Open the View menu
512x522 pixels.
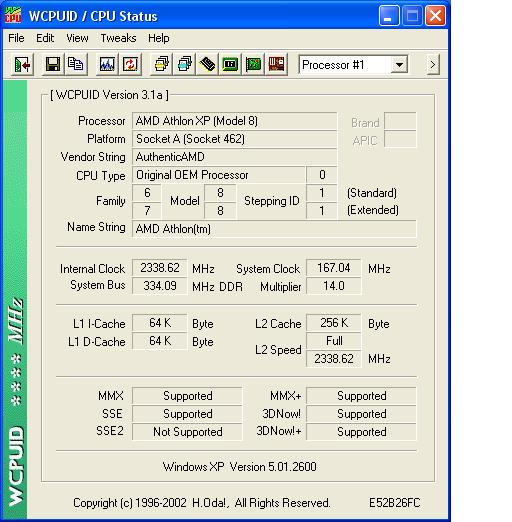pos(77,38)
